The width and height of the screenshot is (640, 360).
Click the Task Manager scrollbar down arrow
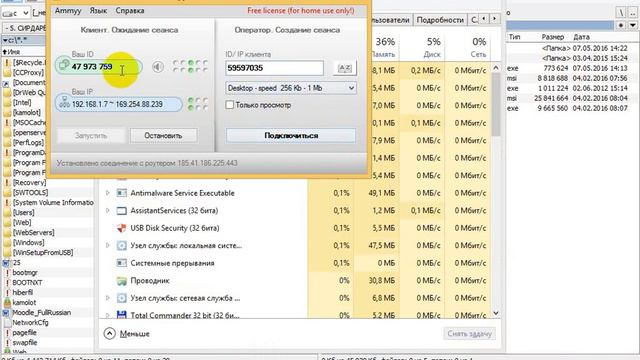click(496, 313)
